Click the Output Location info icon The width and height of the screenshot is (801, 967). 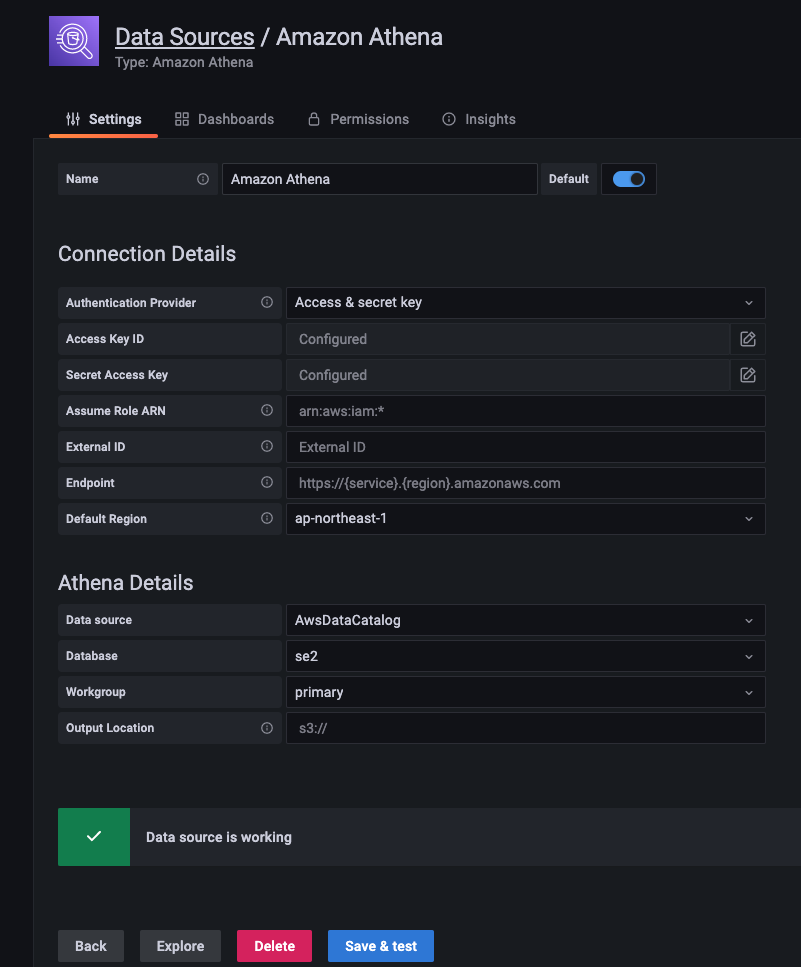point(267,728)
